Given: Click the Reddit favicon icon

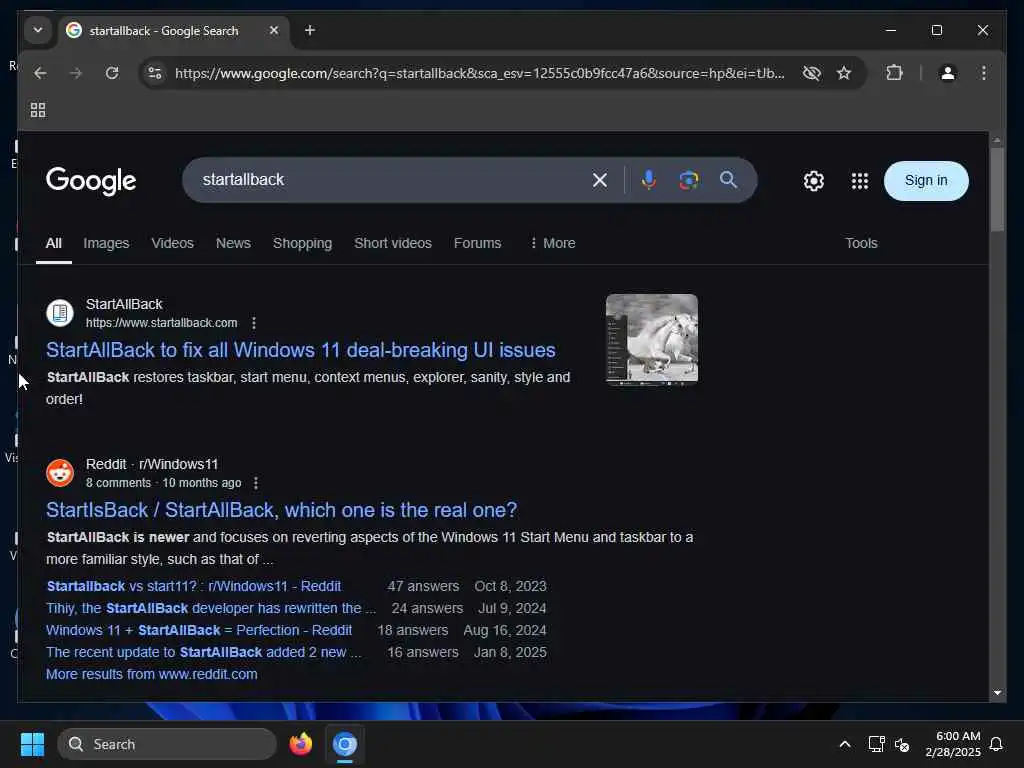Looking at the screenshot, I should 59,473.
